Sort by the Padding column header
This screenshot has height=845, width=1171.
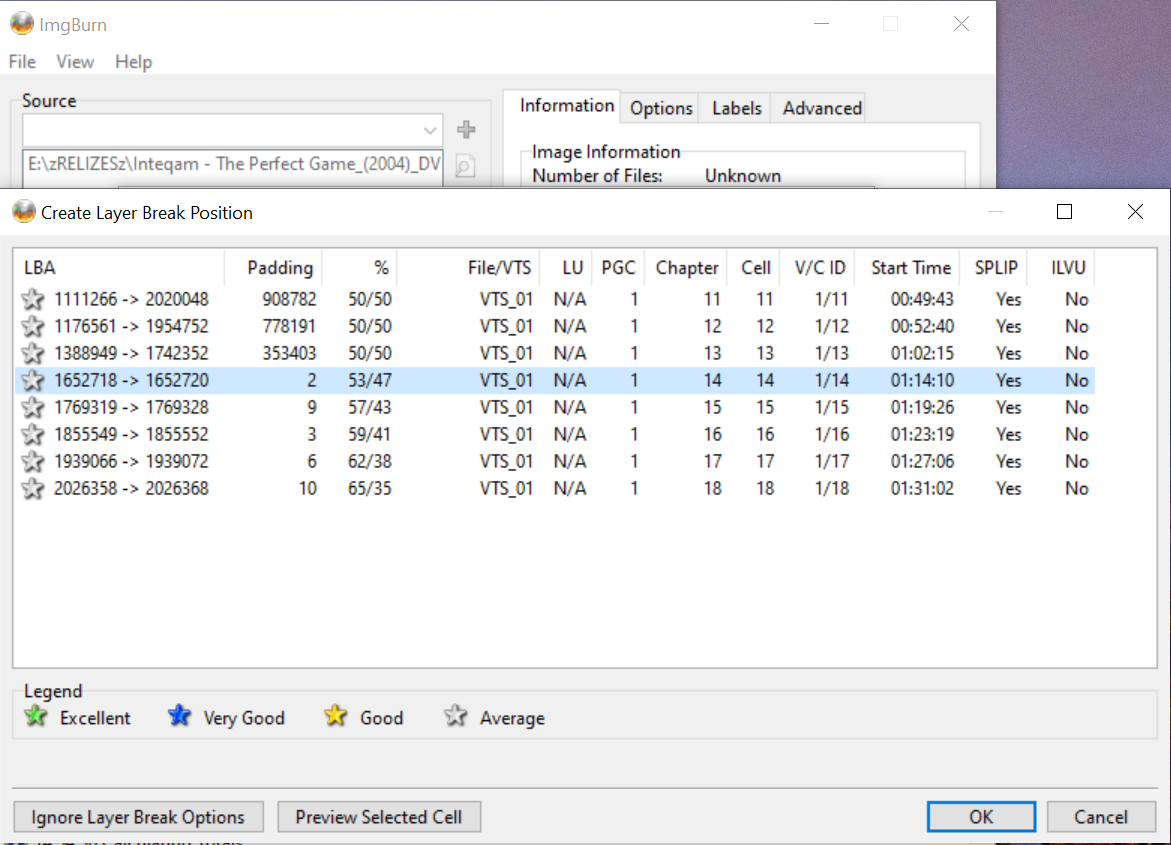(x=281, y=268)
